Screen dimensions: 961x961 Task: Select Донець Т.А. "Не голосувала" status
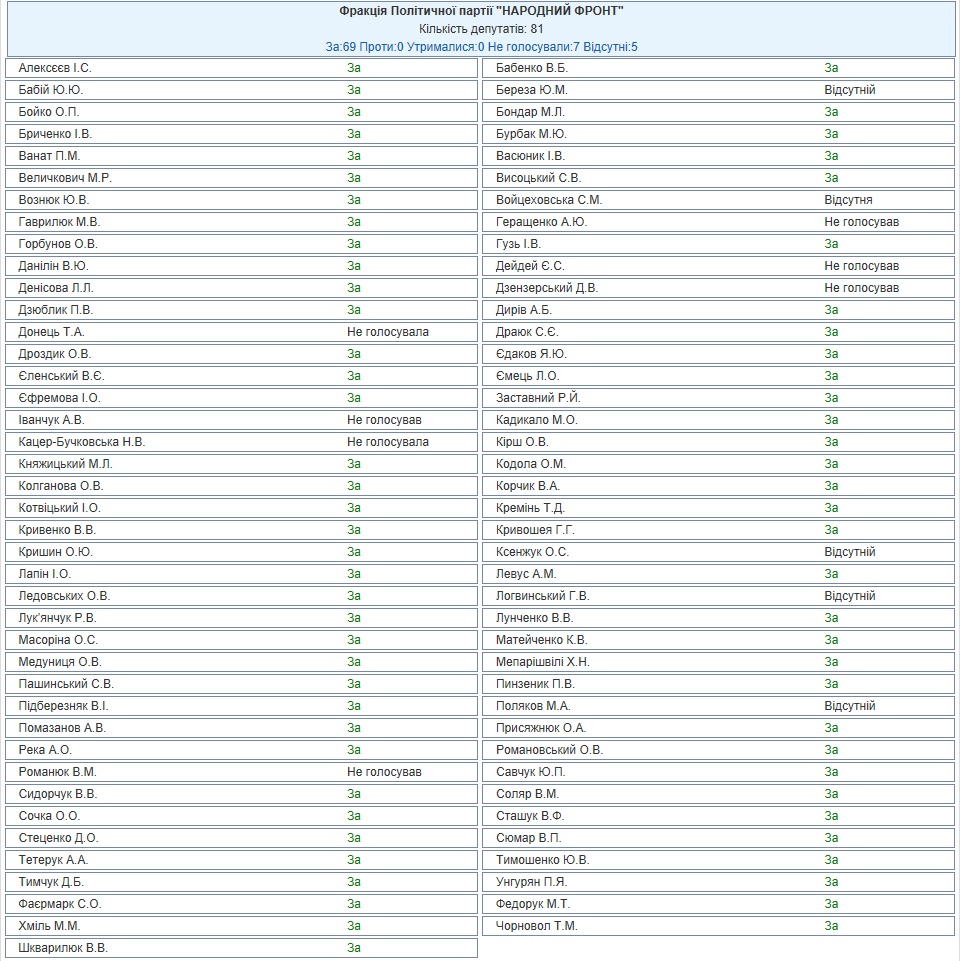[x=387, y=332]
